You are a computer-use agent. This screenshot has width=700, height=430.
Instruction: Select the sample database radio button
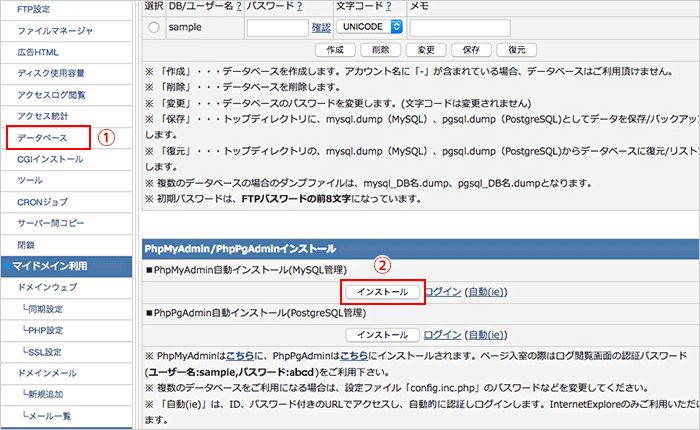point(153,27)
